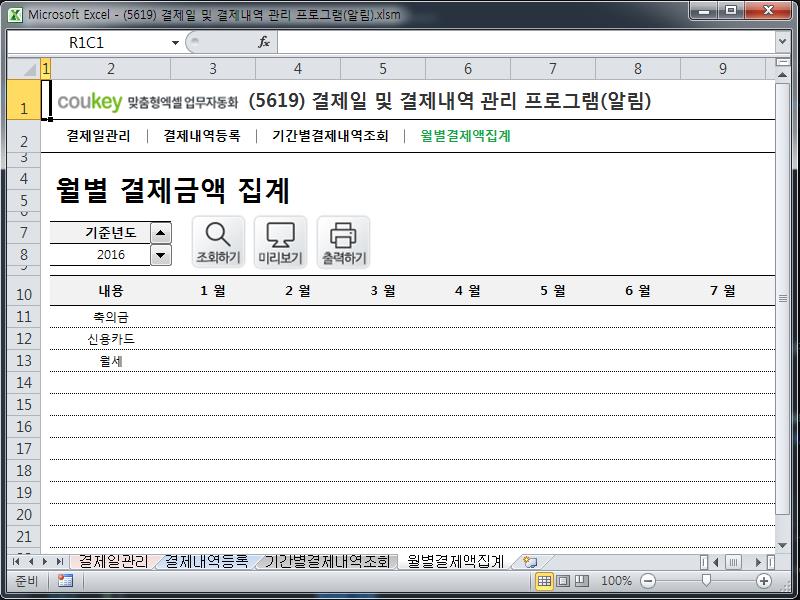Click the horizontal scrollbar right arrow
The width and height of the screenshot is (800, 600).
click(x=759, y=562)
